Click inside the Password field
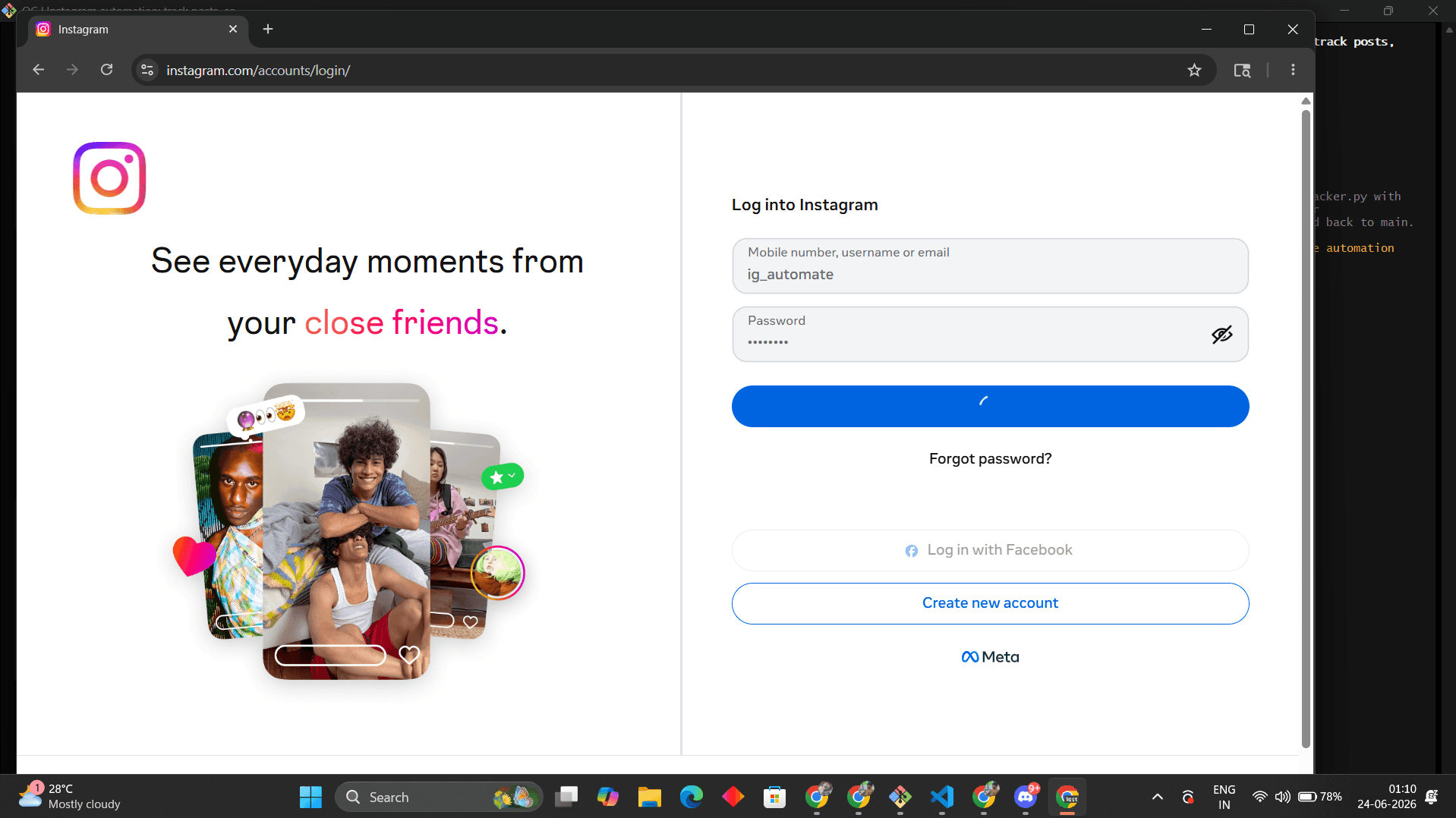The height and width of the screenshot is (818, 1456). tap(972, 334)
